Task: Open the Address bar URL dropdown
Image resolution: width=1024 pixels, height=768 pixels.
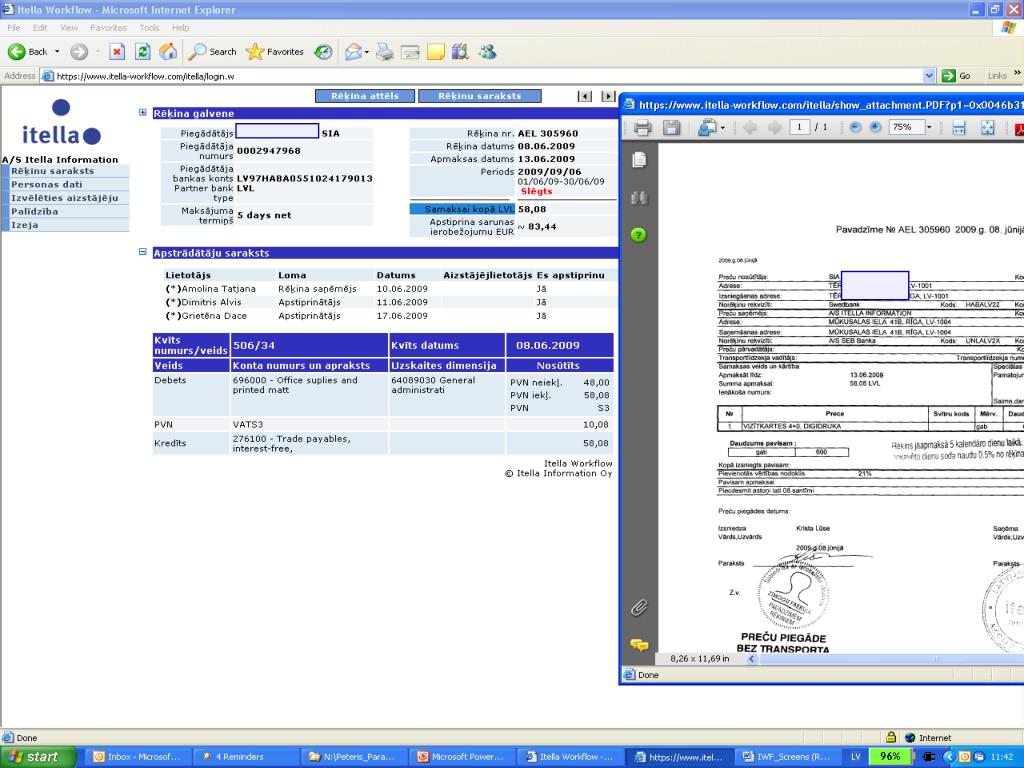Action: (929, 76)
